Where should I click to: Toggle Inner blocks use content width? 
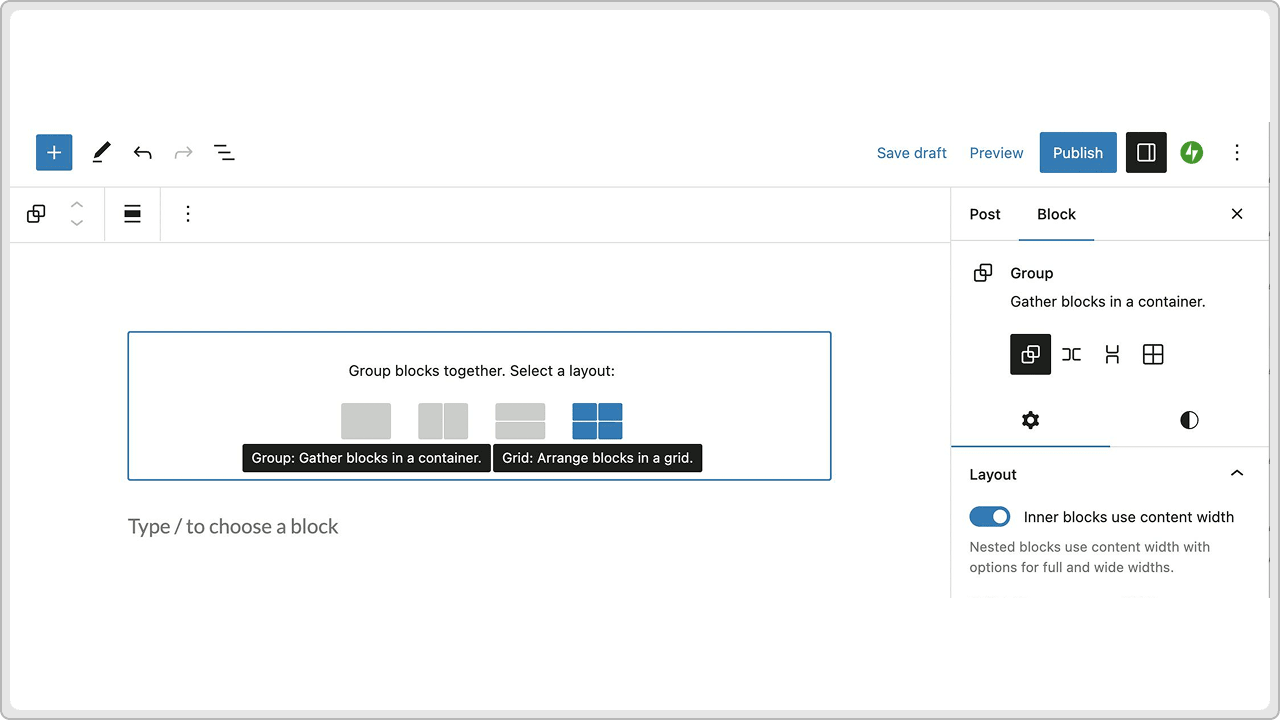(990, 517)
